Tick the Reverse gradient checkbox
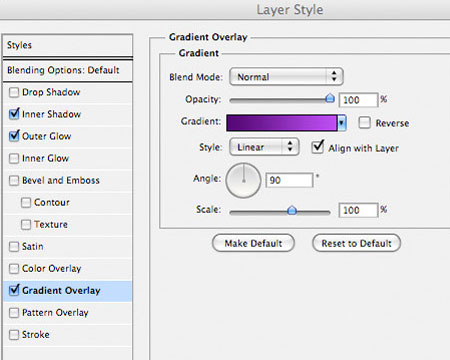Viewport: 450px width, 360px height. 364,123
